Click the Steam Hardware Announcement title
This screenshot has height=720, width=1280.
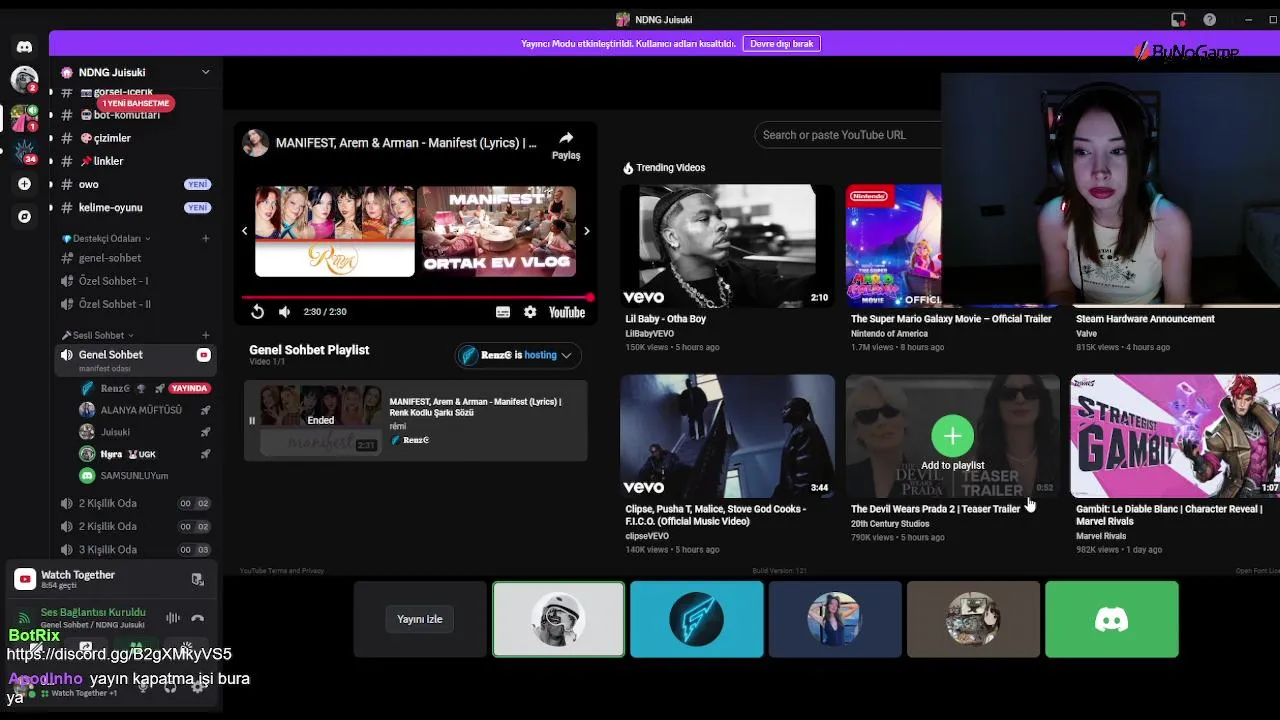(x=1145, y=319)
